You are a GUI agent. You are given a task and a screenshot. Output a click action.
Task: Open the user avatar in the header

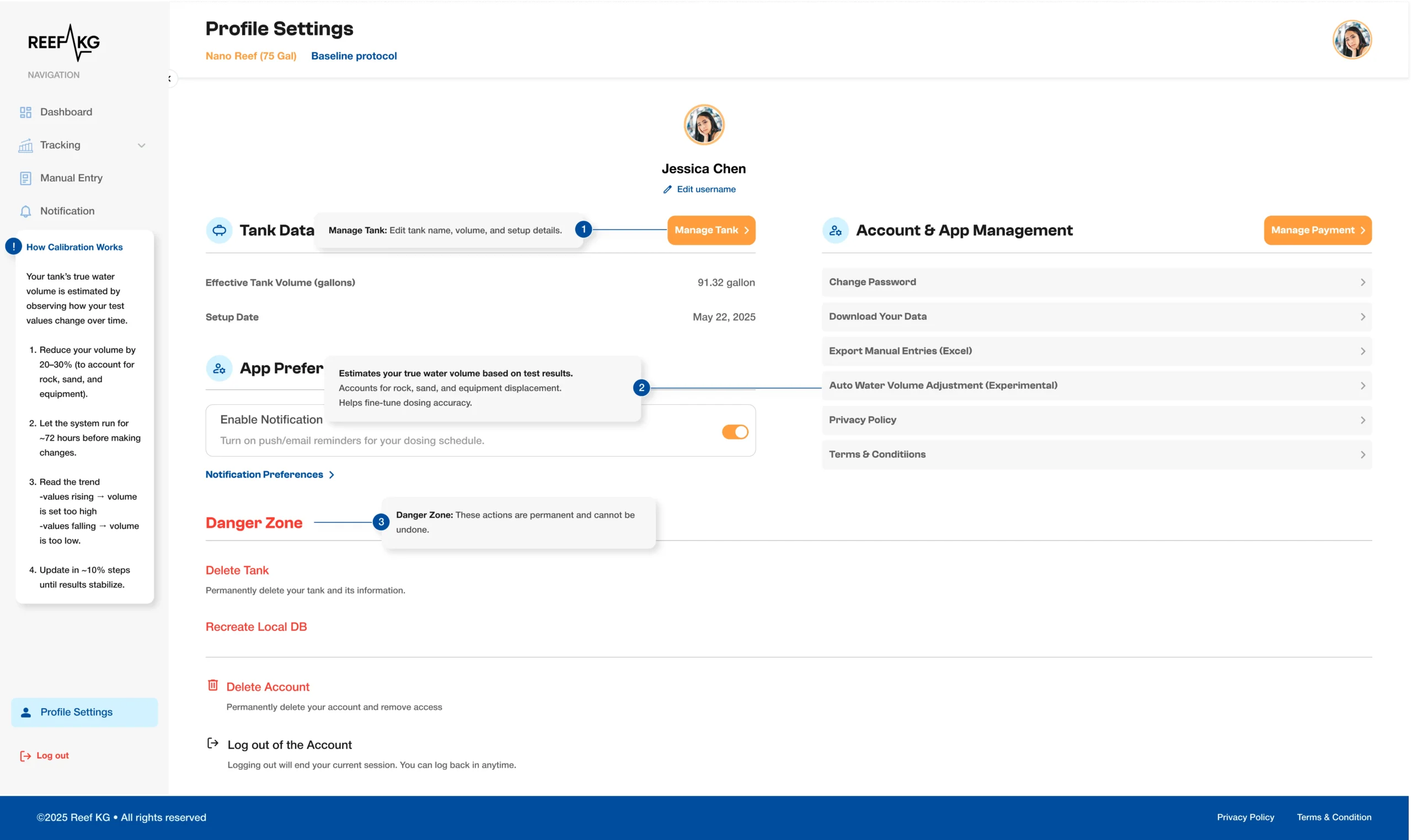point(1351,40)
